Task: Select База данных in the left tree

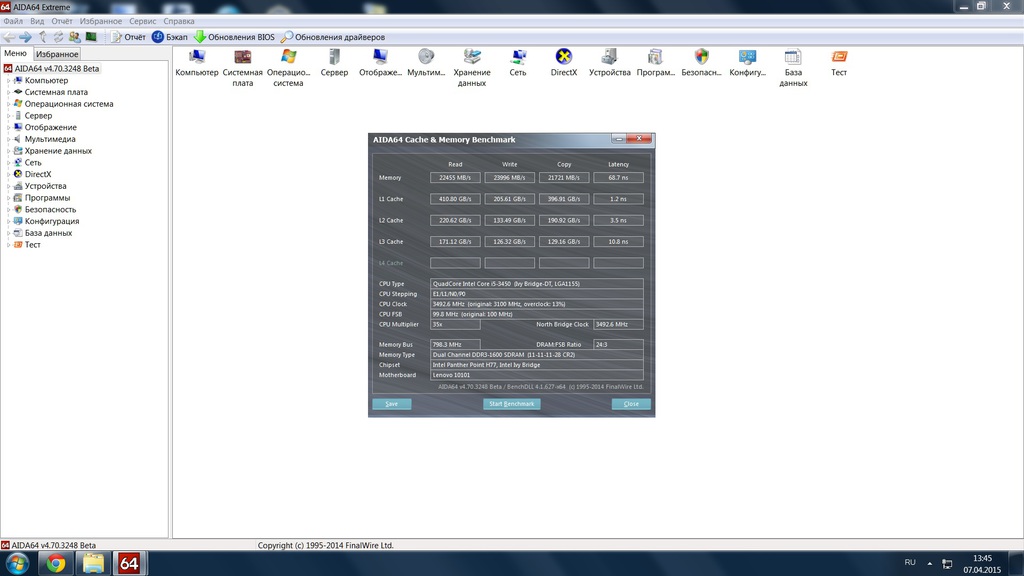Action: [x=48, y=233]
